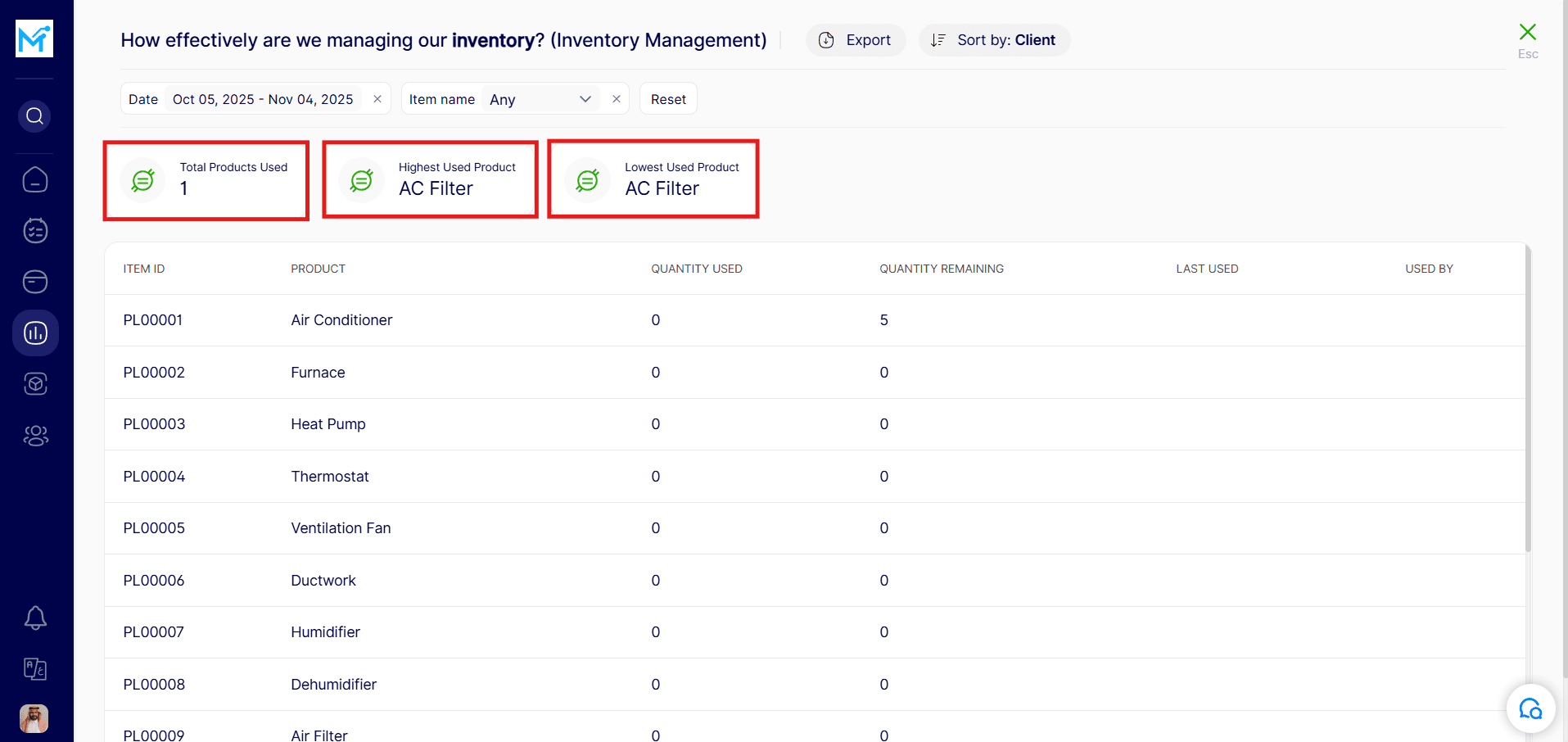Open the team users icon in sidebar
Viewport: 1568px width, 742px height.
(35, 436)
